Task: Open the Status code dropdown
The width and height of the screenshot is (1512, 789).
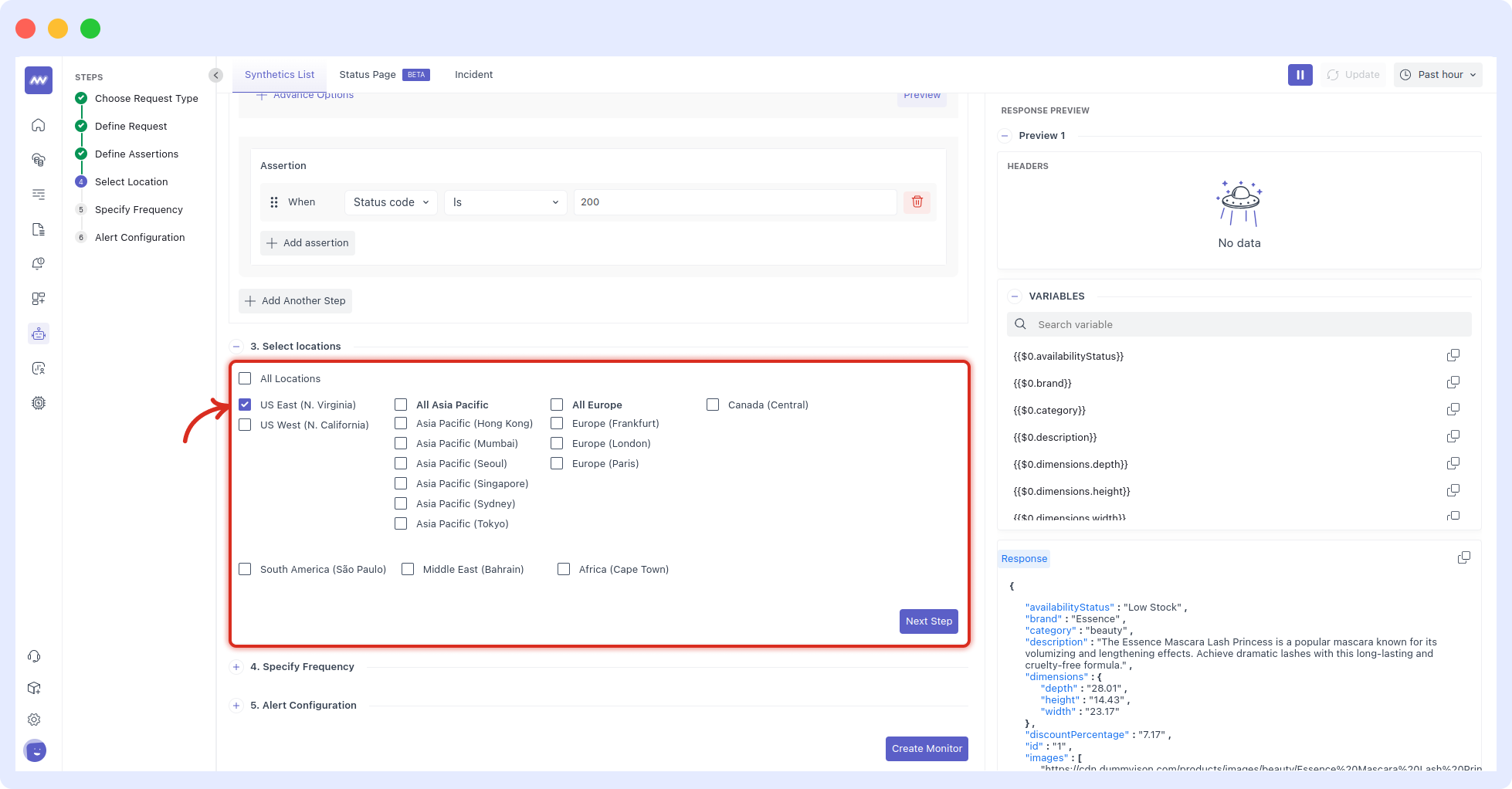Action: 391,202
